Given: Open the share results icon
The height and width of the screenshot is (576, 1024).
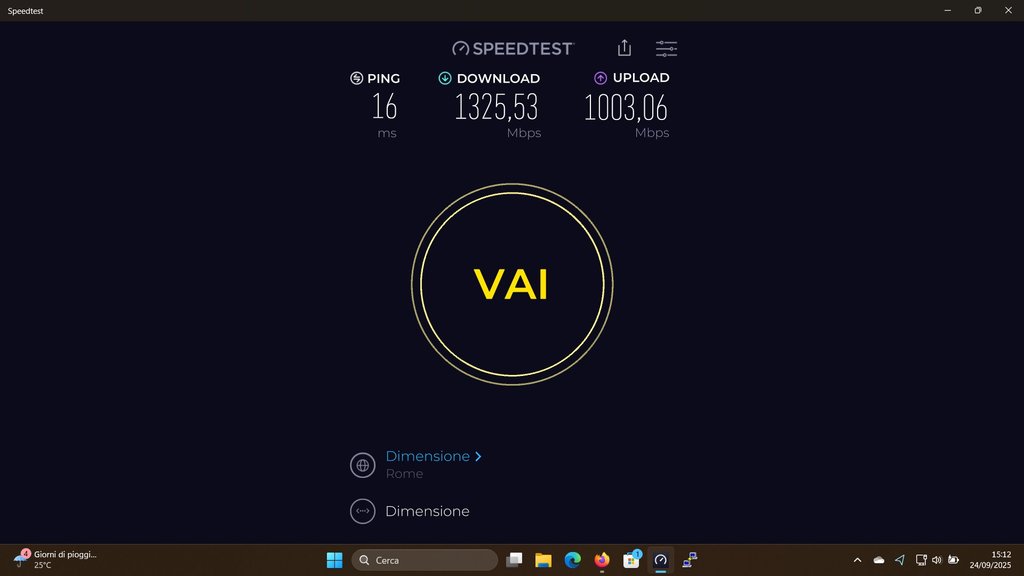Looking at the screenshot, I should [x=624, y=48].
